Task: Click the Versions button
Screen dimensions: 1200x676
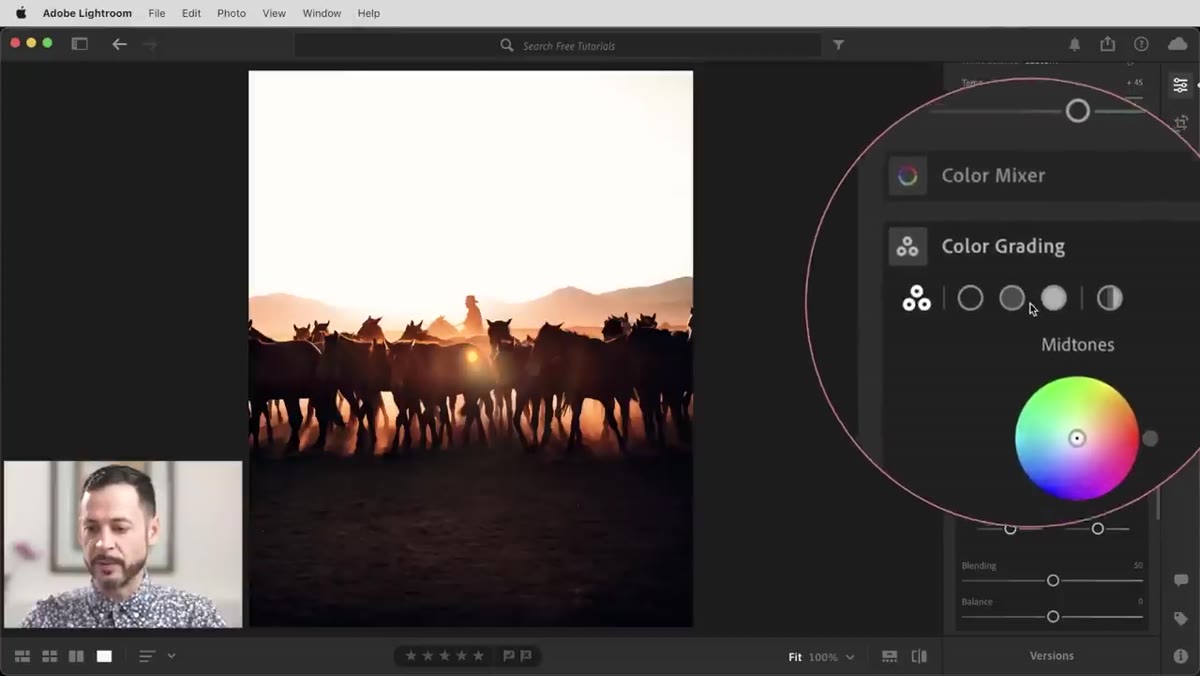Action: 1052,656
